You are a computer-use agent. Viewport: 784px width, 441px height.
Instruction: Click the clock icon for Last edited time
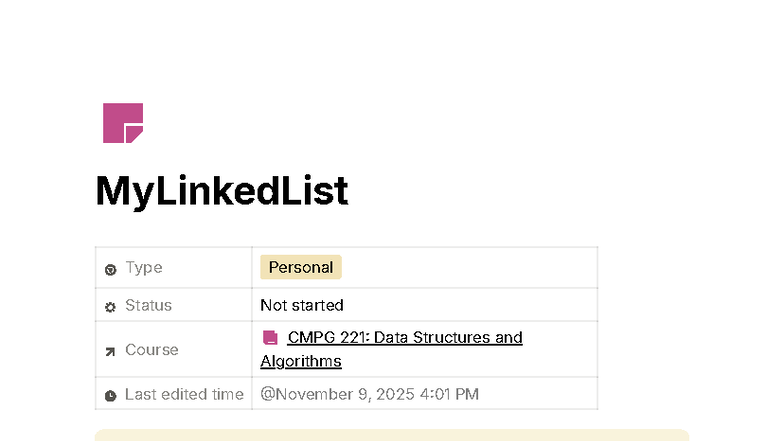point(110,395)
